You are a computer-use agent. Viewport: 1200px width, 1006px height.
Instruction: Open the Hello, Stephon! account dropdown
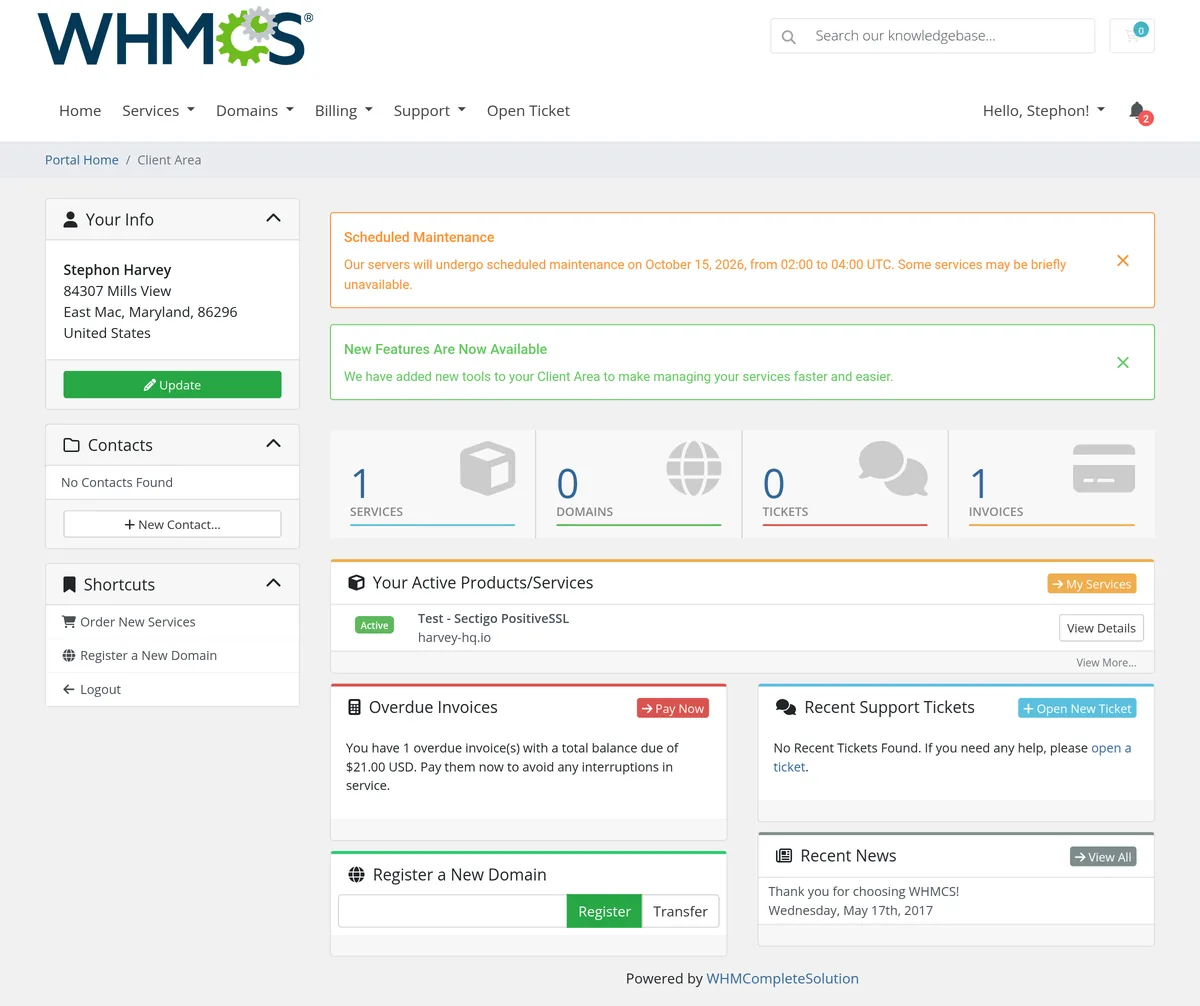1044,111
